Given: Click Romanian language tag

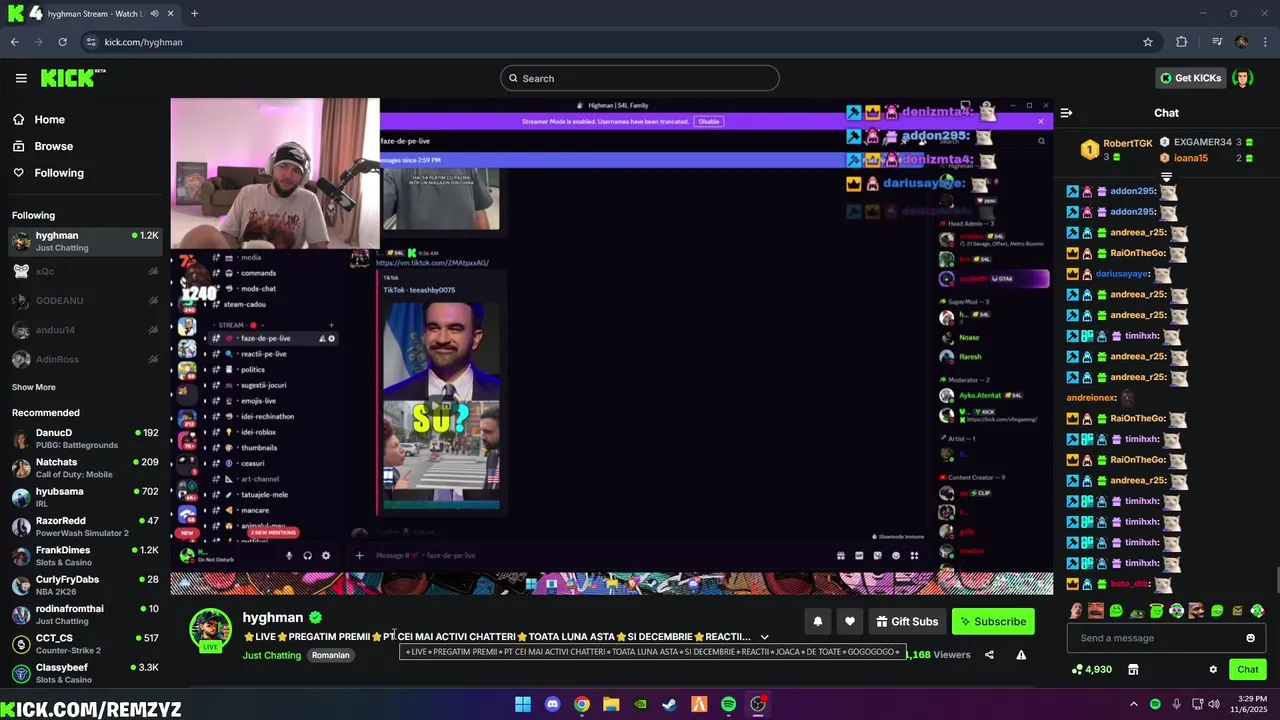Looking at the screenshot, I should click(330, 655).
